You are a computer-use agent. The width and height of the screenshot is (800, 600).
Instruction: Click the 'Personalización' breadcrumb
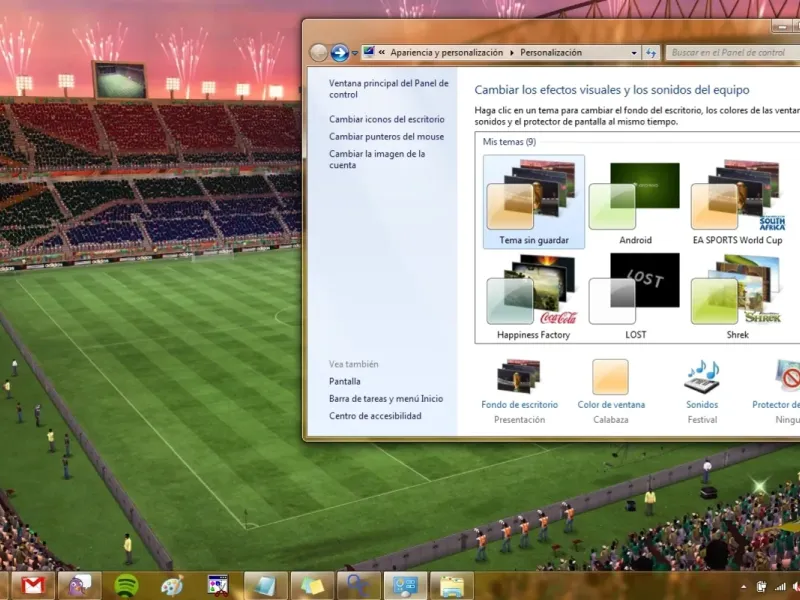coord(551,53)
